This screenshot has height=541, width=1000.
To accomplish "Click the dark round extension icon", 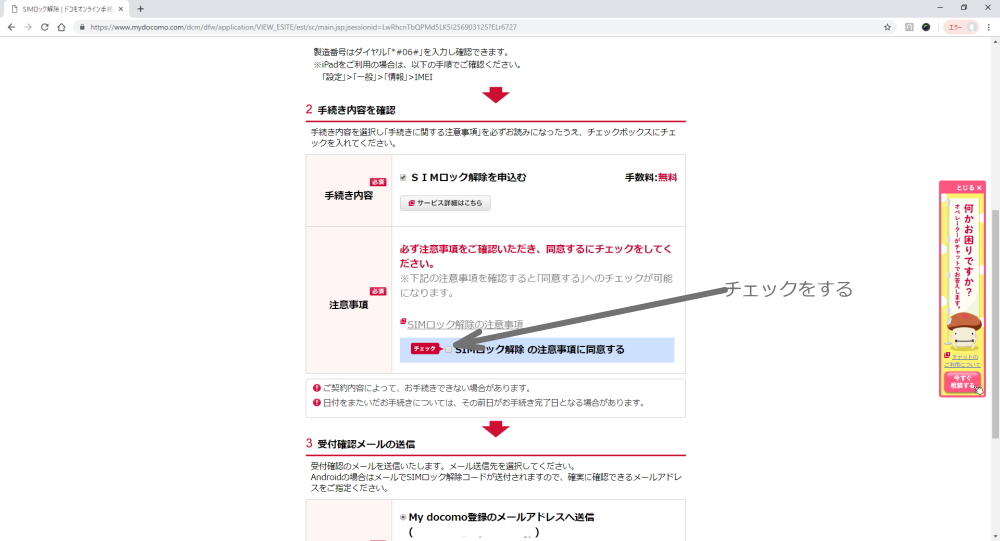I will pyautogui.click(x=926, y=27).
